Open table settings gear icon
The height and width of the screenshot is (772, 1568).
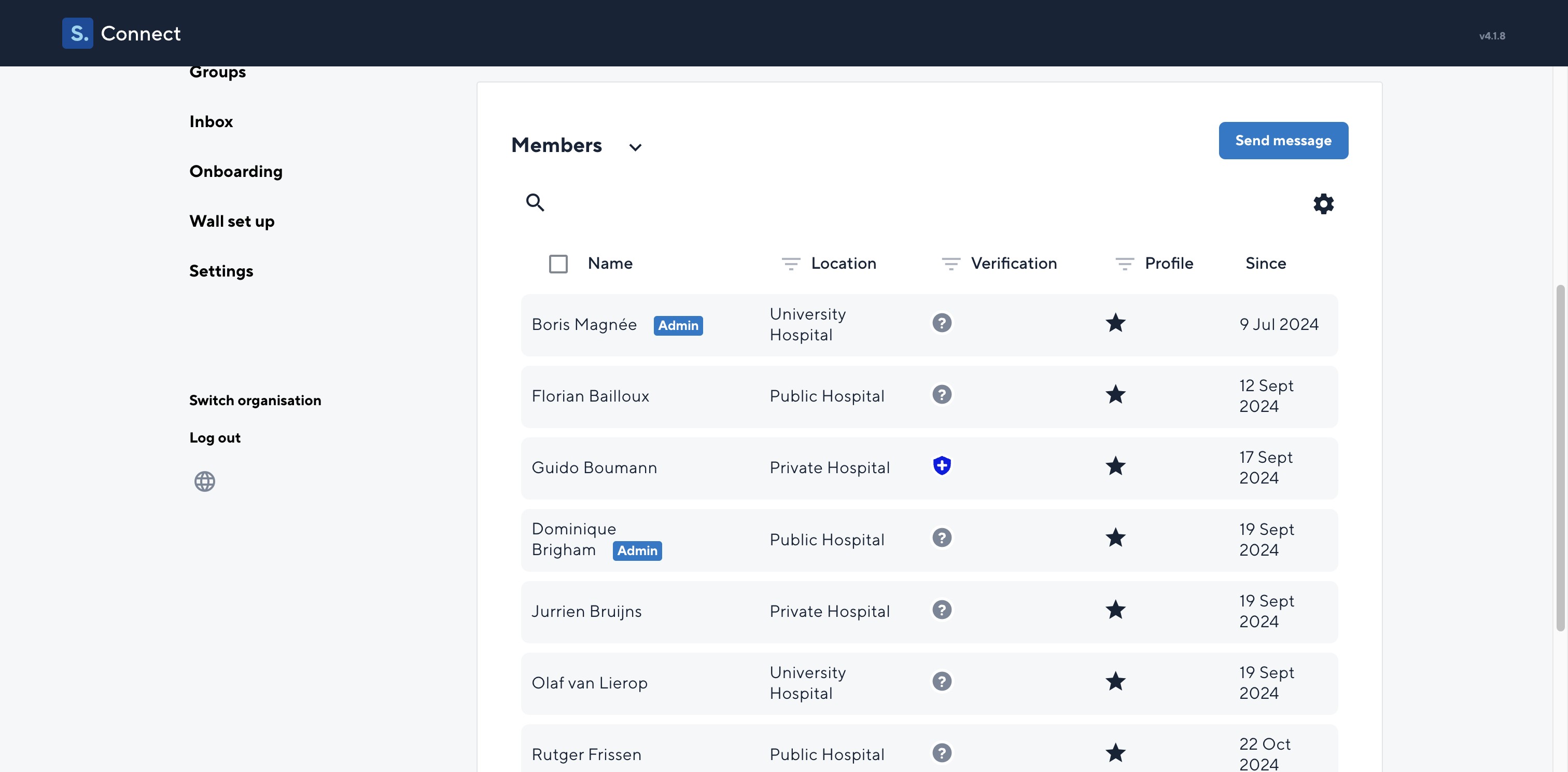pyautogui.click(x=1323, y=203)
